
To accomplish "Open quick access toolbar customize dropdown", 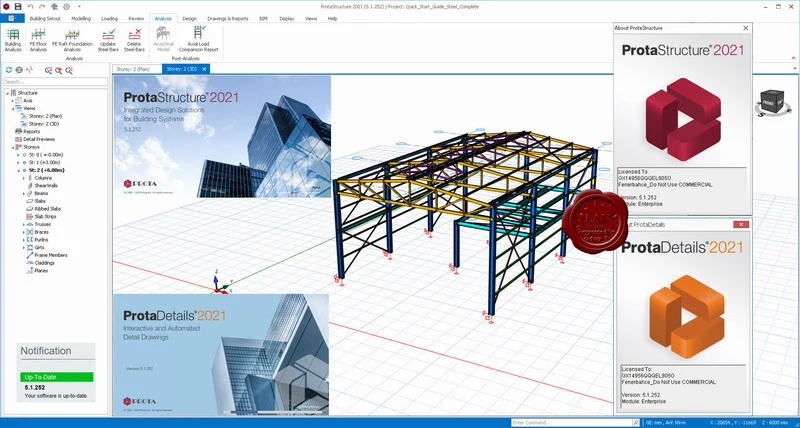I will point(79,7).
